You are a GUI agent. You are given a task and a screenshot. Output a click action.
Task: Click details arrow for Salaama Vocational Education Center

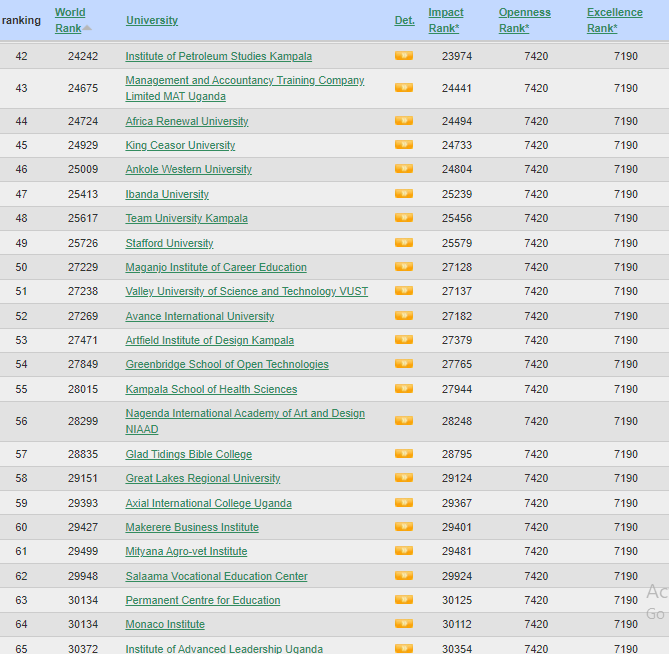pyautogui.click(x=404, y=576)
